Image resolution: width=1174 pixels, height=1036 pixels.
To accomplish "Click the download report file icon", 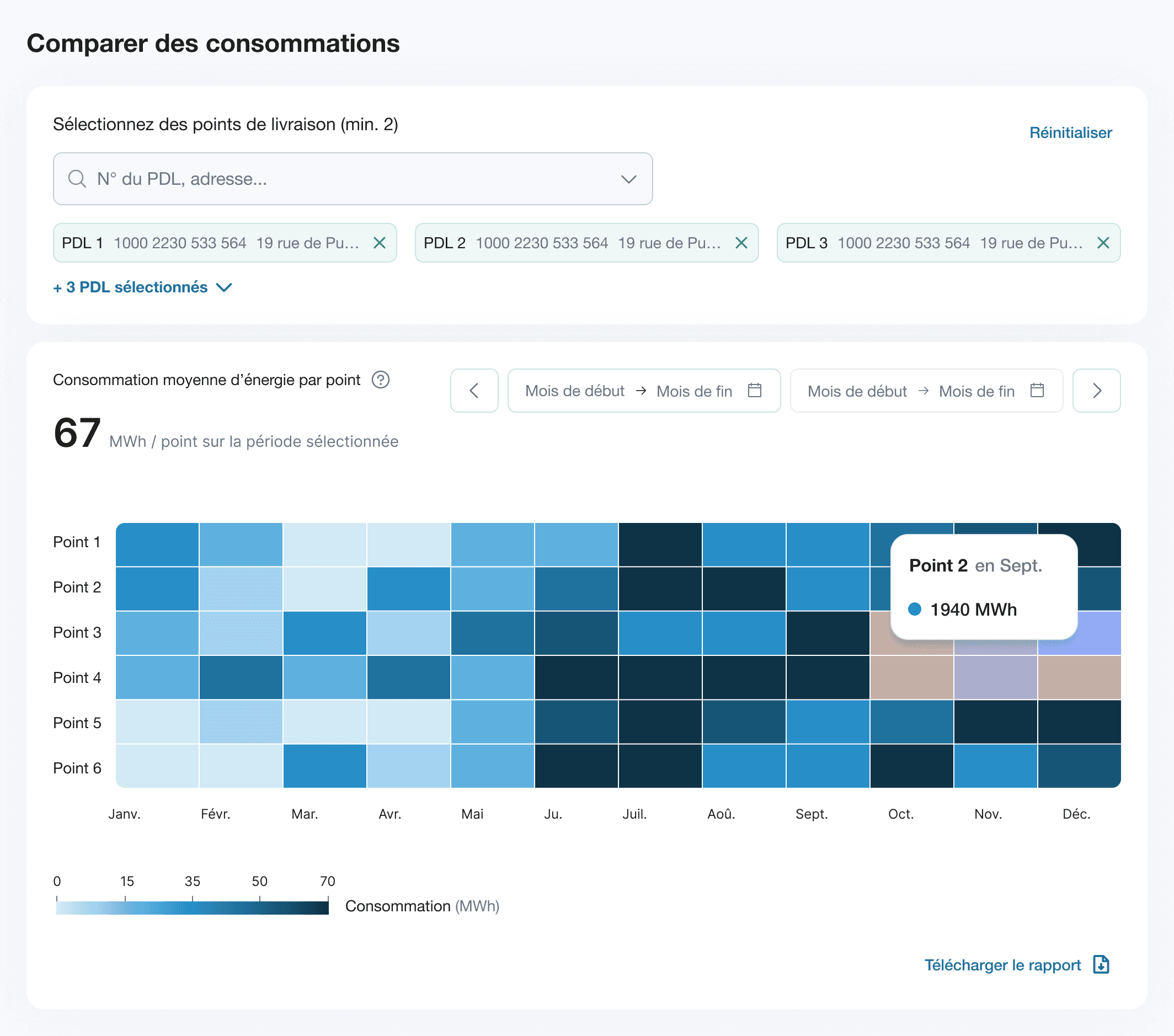I will (x=1101, y=965).
